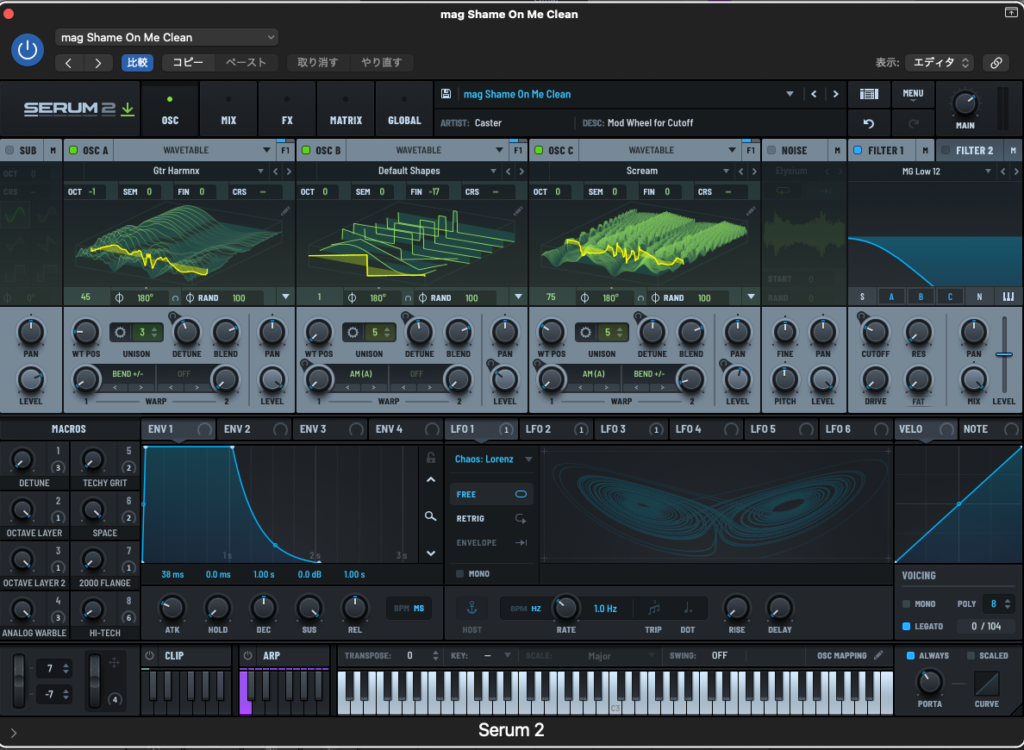
Task: Open the エディタ view selector
Action: pyautogui.click(x=939, y=63)
